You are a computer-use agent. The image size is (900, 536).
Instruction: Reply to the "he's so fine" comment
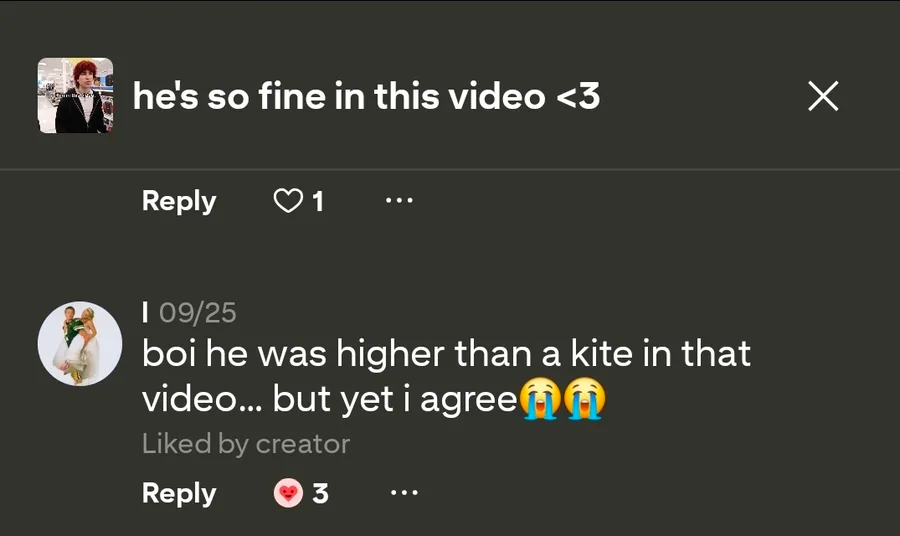179,201
